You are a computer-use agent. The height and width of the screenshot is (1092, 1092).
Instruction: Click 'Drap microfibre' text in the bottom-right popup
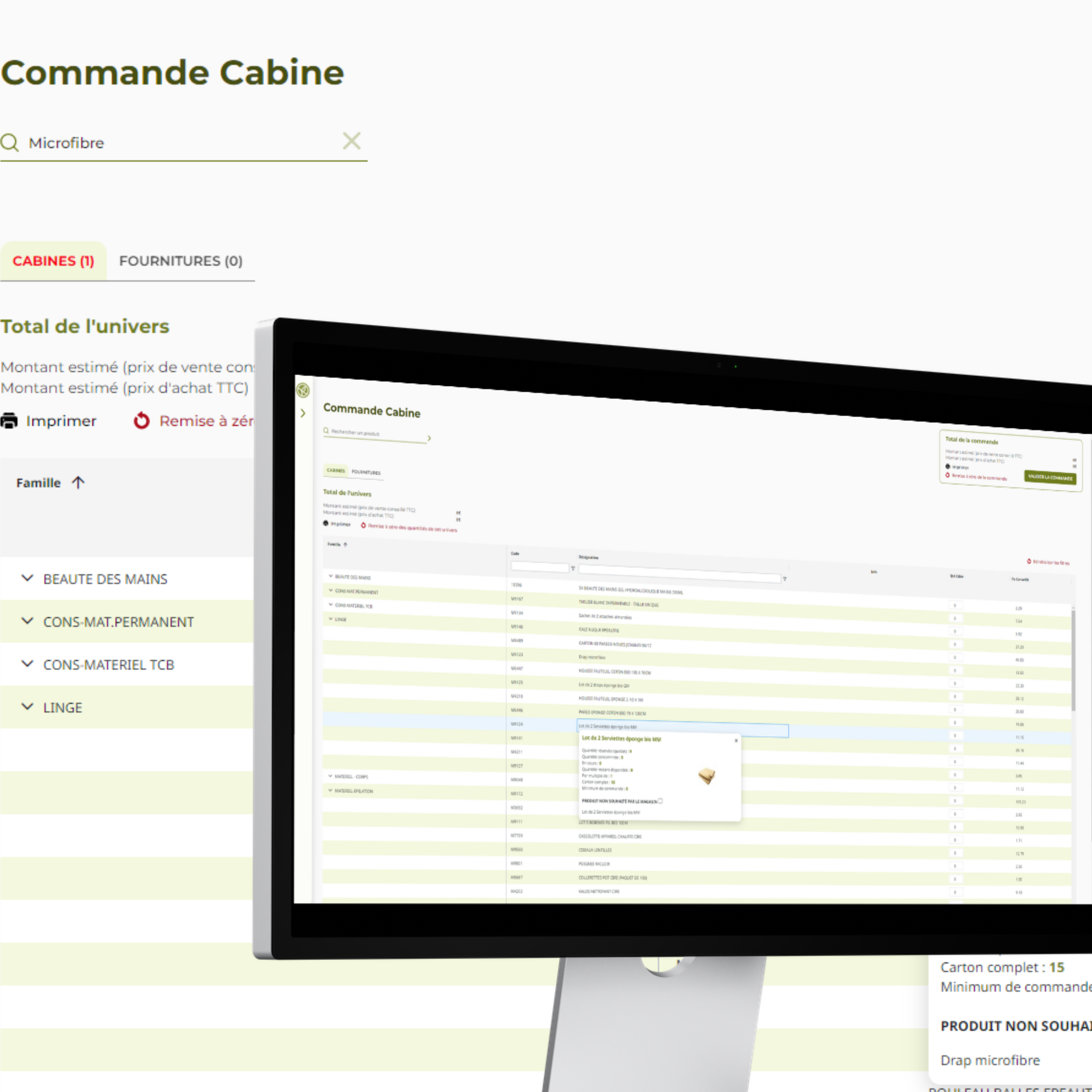pyautogui.click(x=990, y=1060)
